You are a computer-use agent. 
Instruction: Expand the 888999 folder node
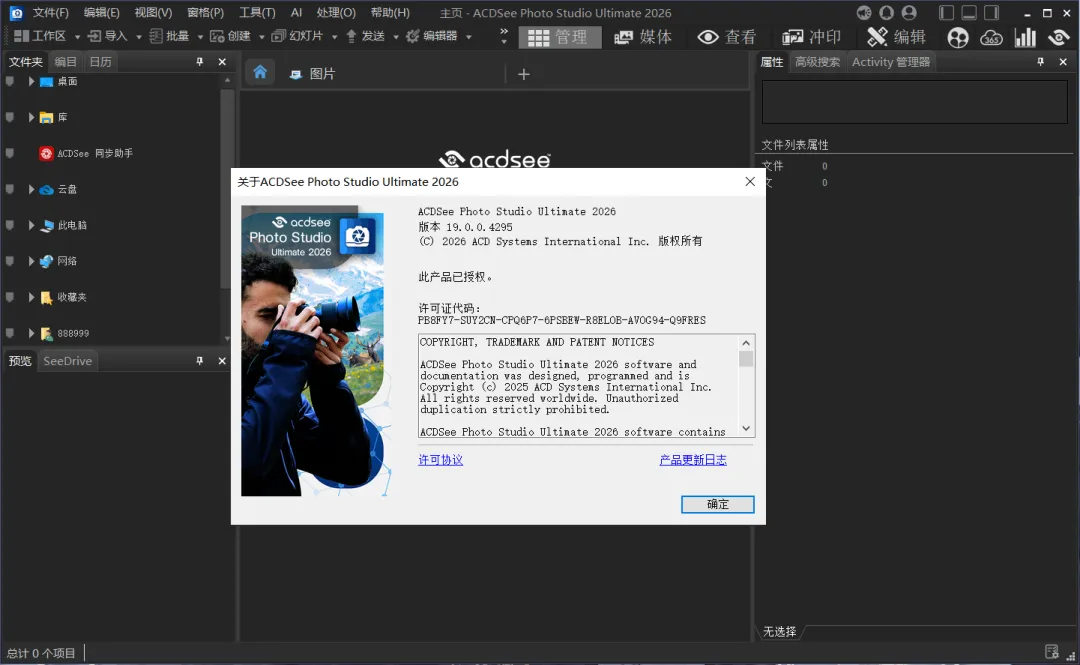(31, 333)
